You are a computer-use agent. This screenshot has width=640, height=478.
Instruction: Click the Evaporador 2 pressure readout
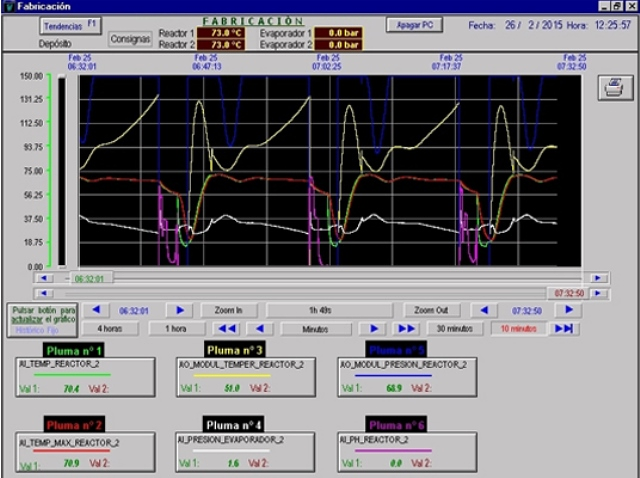tap(338, 44)
